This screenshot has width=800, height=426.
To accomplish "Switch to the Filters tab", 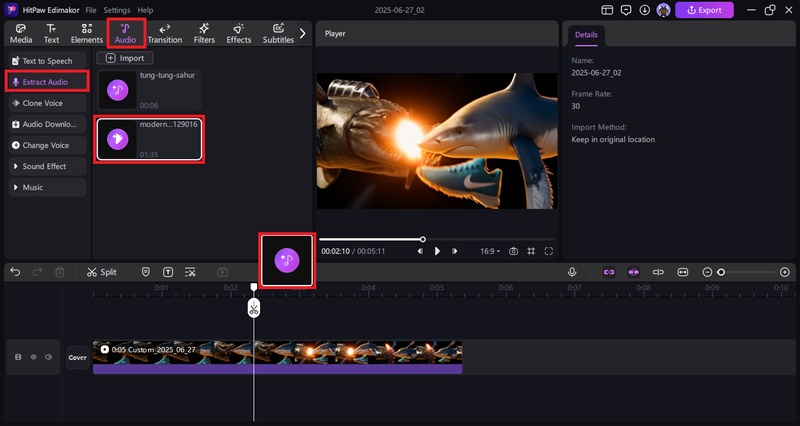I will click(204, 33).
